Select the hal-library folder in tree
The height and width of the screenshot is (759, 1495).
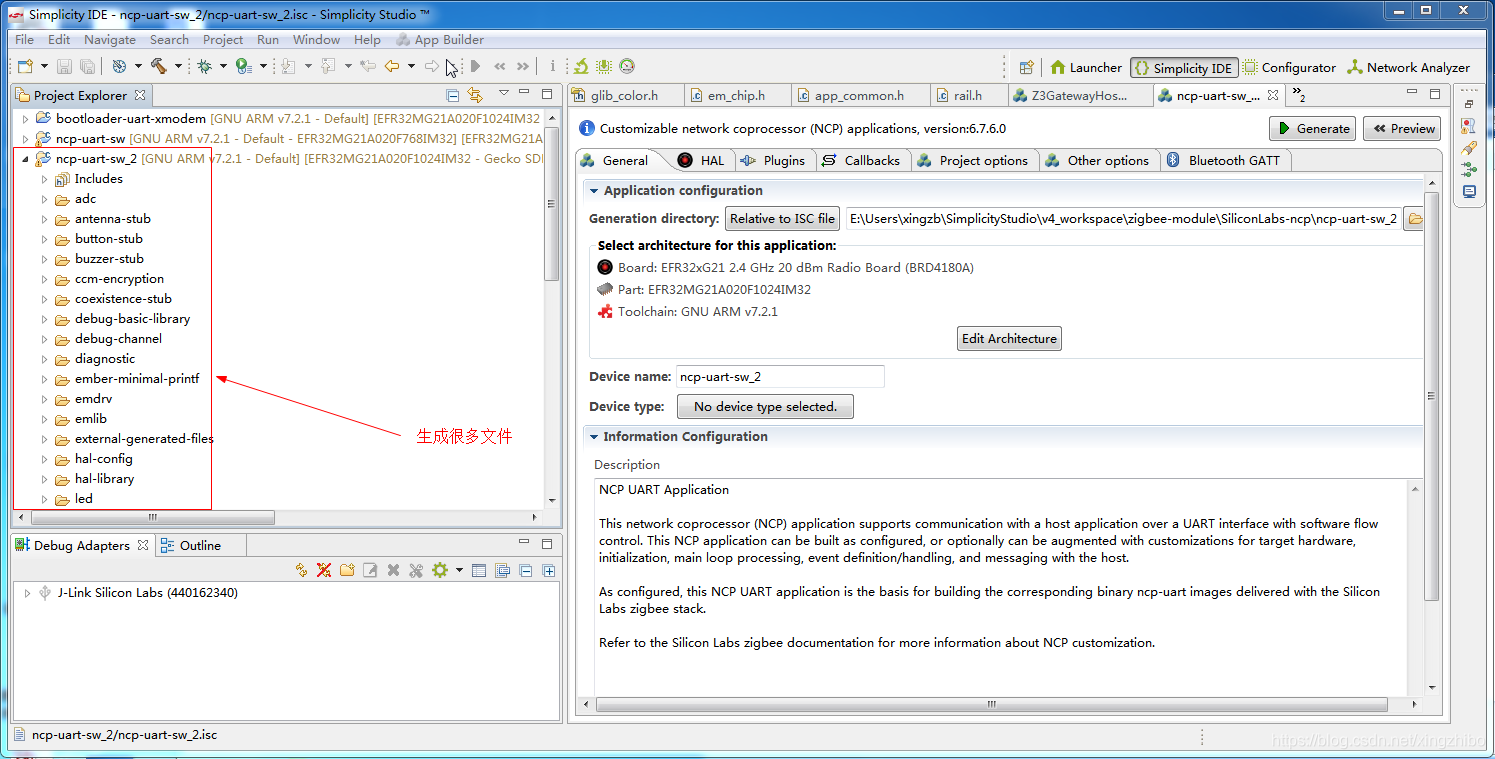tap(104, 478)
